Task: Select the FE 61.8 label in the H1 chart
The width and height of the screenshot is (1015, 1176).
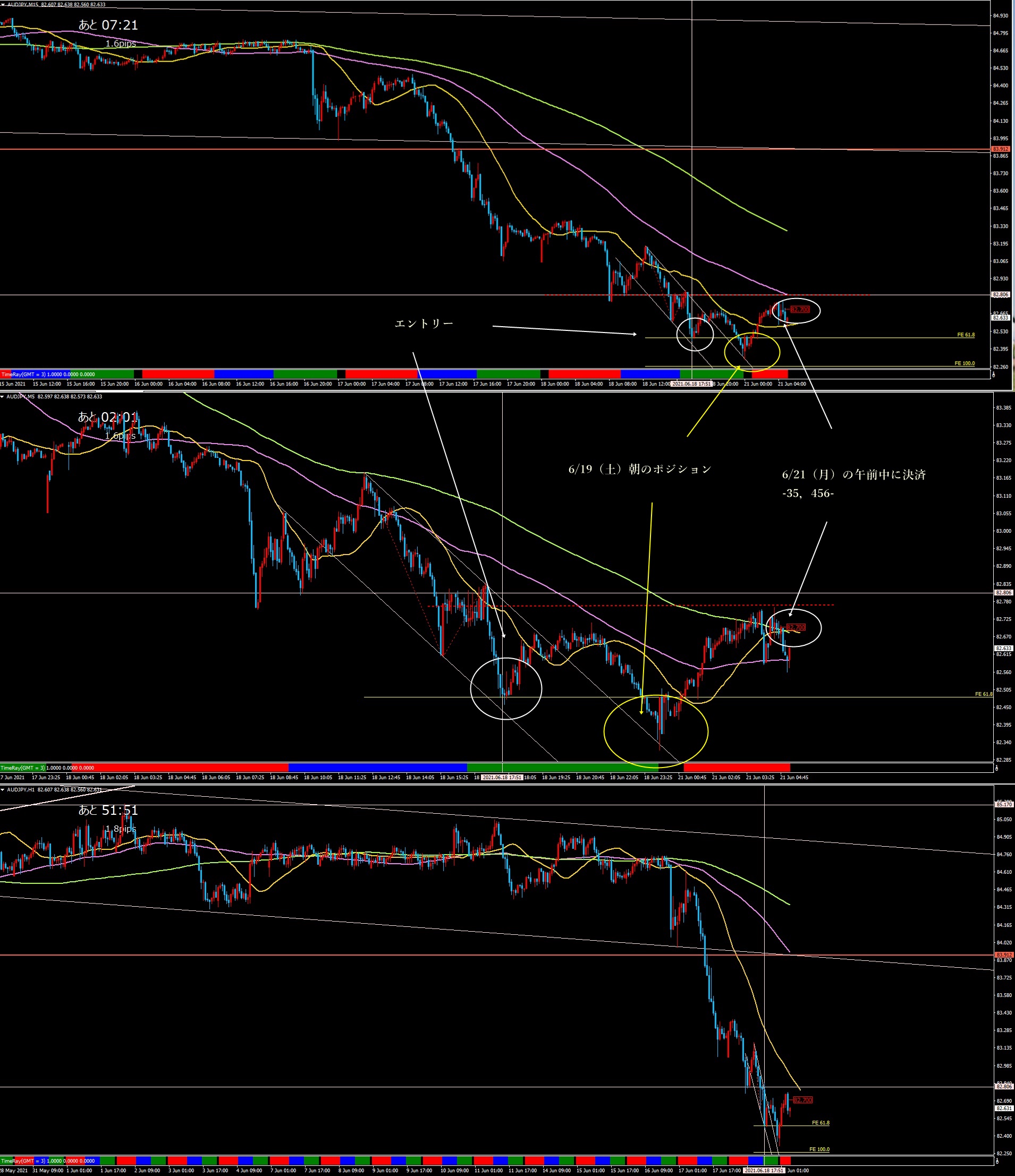Action: click(x=820, y=1123)
